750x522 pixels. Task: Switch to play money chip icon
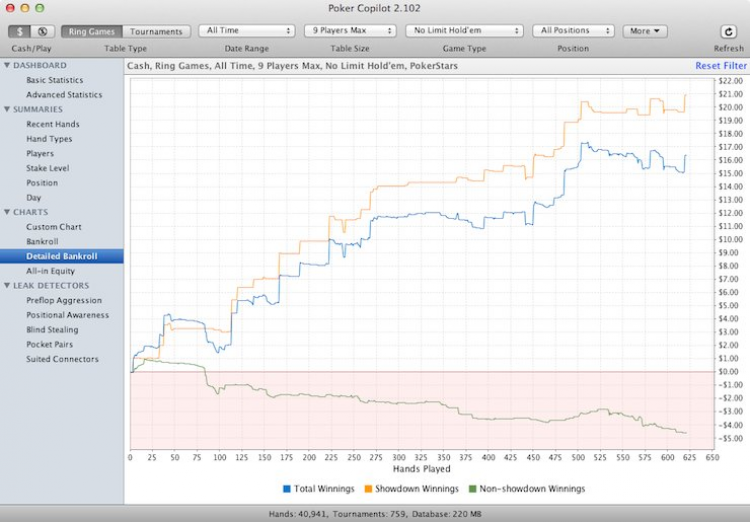point(42,31)
